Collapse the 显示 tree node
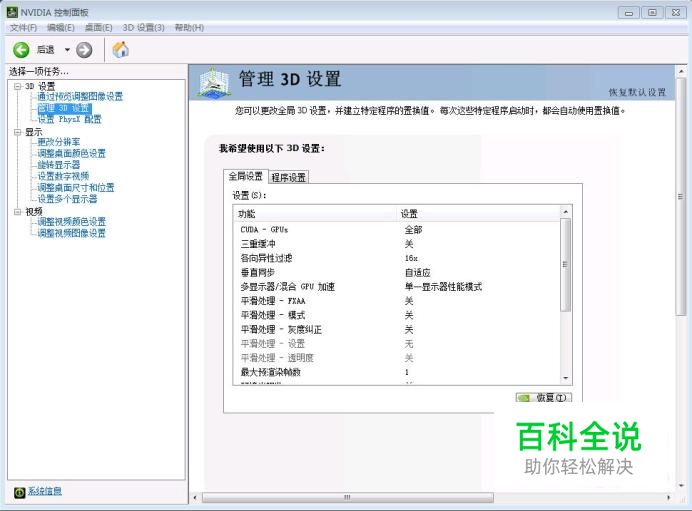Image resolution: width=692 pixels, height=511 pixels. [x=18, y=132]
